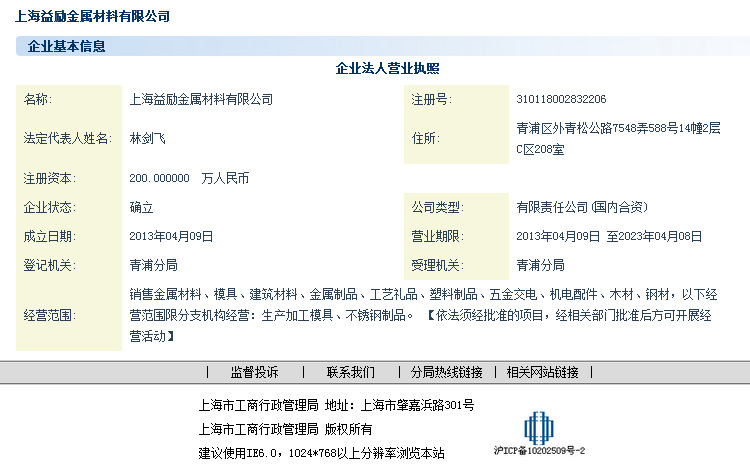Click the address second line C区208室

click(x=540, y=149)
